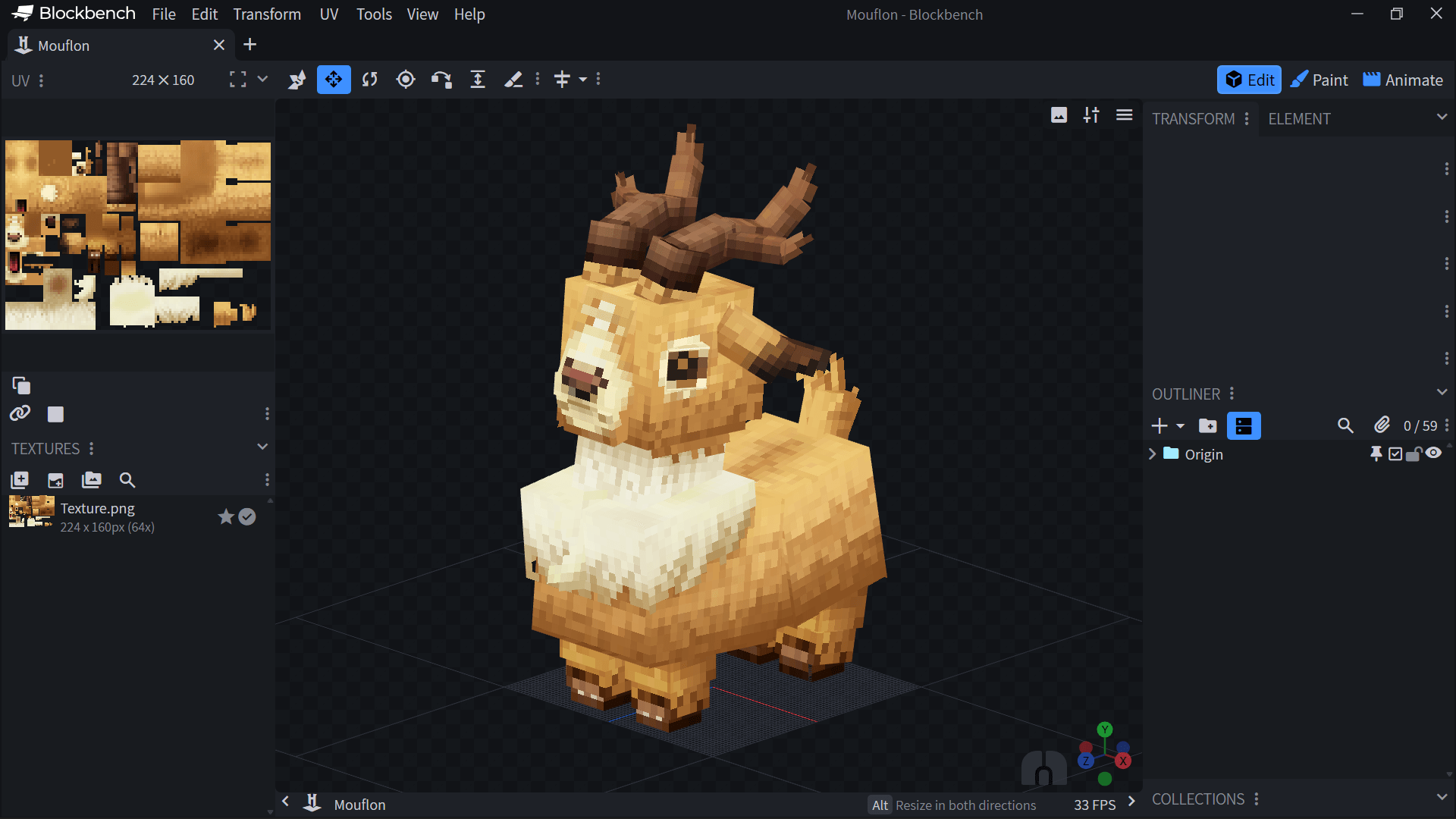Screen dimensions: 1456x819
Task: Click the Create Texture icon
Action: pyautogui.click(x=55, y=480)
